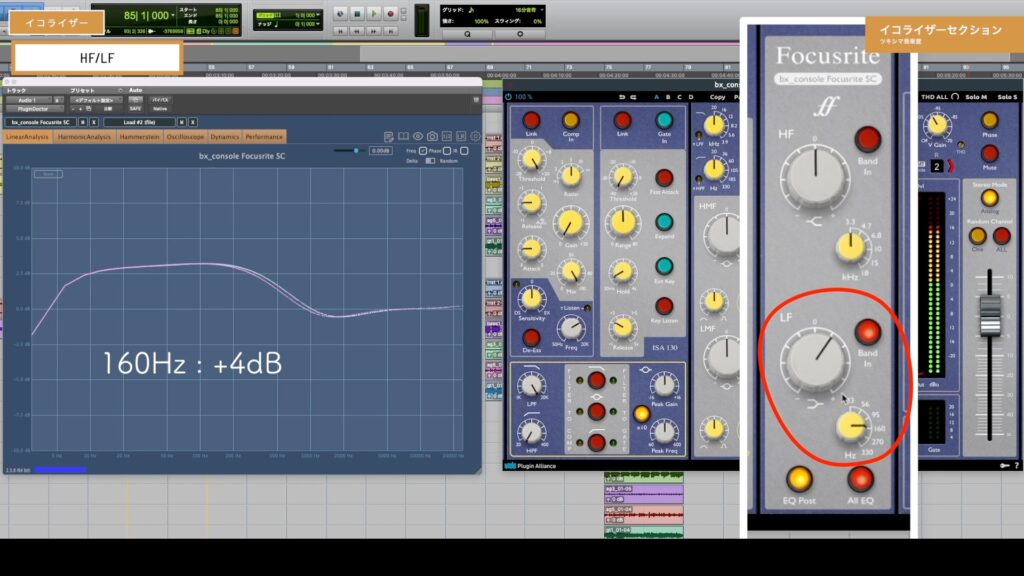This screenshot has height=576, width=1024.
Task: Open the bx_console Focusrite SC plugin slot
Action: (x=40, y=122)
